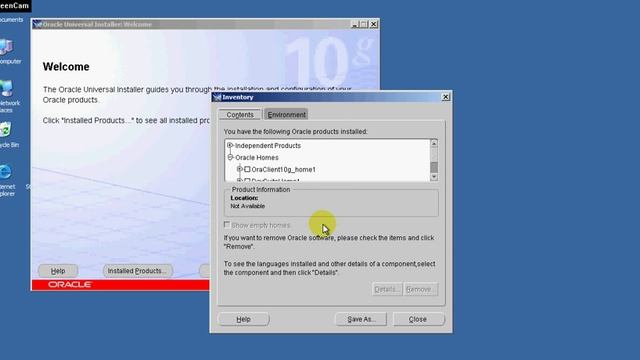Select the OraClient10g_home1 tree row
This screenshot has width=640, height=360.
[283, 169]
